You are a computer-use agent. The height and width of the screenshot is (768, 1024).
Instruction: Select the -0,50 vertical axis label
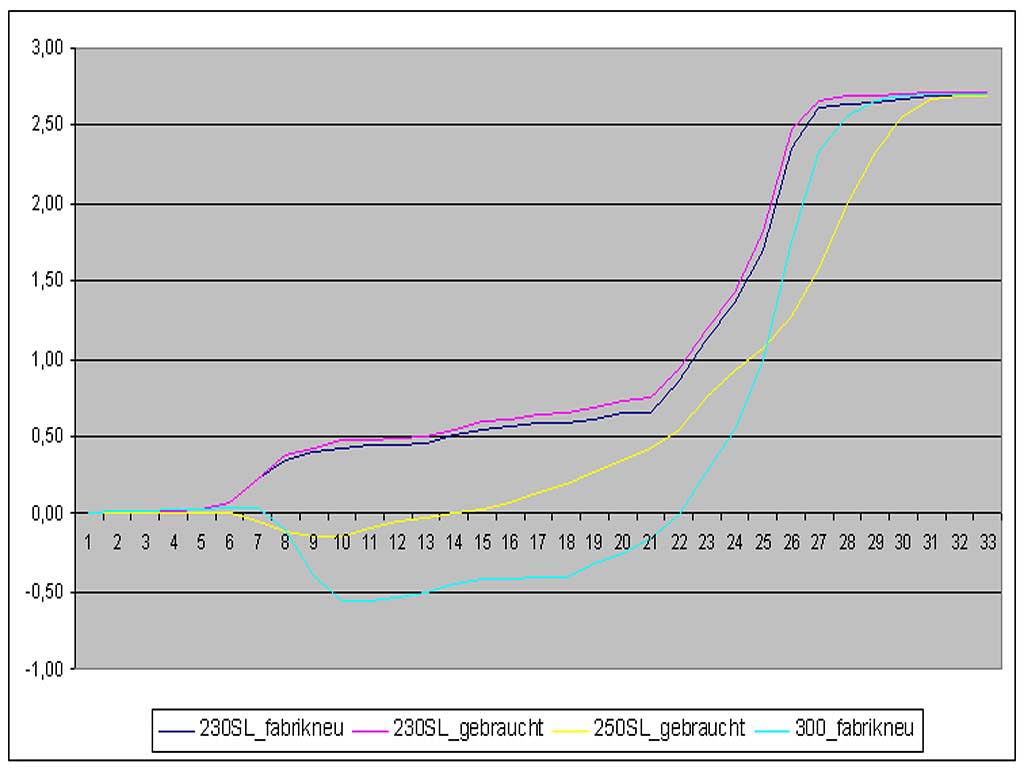pyautogui.click(x=45, y=591)
